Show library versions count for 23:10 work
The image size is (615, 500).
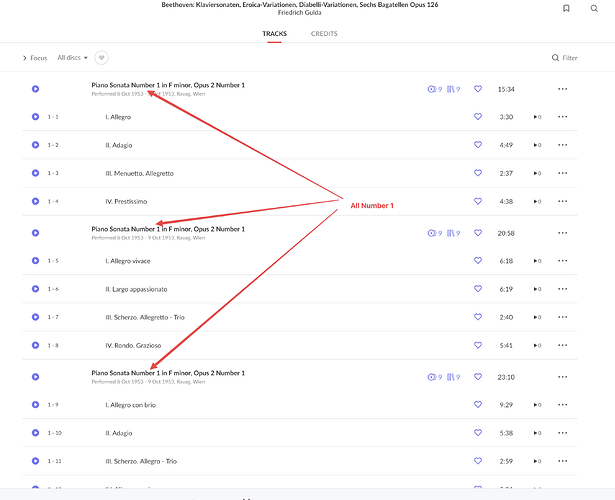(453, 377)
